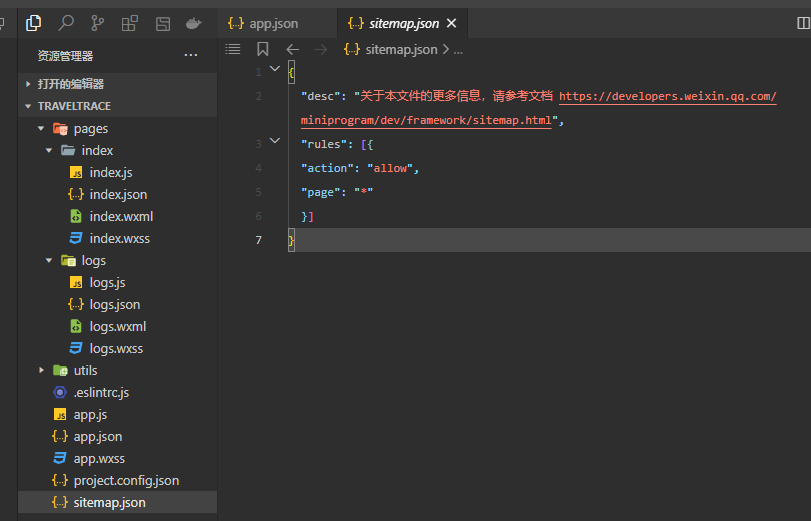Click the split editor icon
This screenshot has width=811, height=521.
[x=803, y=23]
